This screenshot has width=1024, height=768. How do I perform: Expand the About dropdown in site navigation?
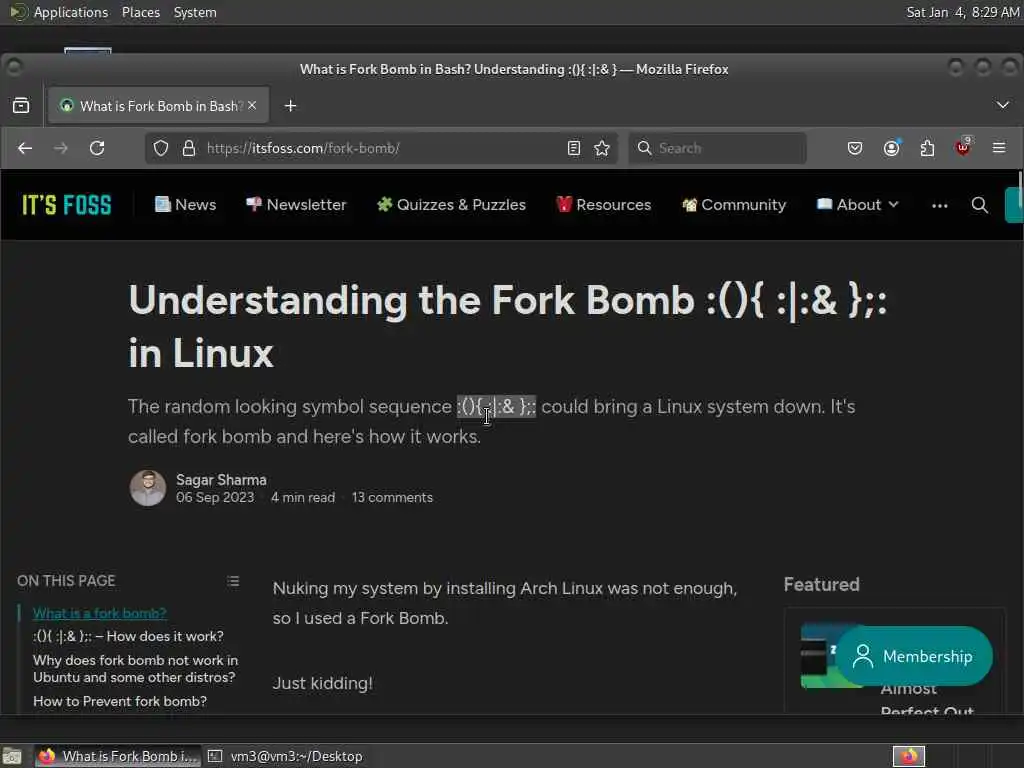(857, 205)
